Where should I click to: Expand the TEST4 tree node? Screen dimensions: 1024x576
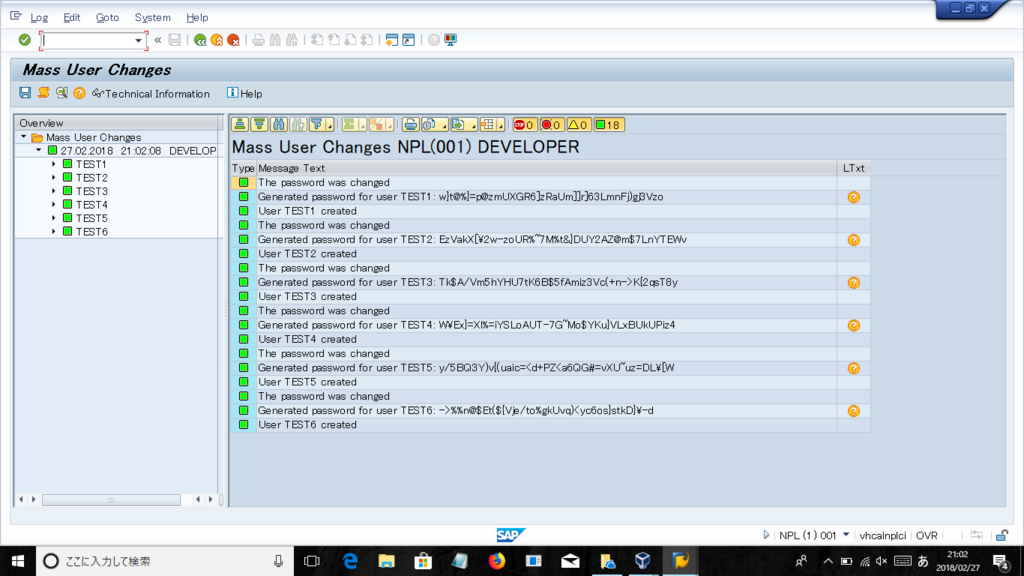click(54, 204)
